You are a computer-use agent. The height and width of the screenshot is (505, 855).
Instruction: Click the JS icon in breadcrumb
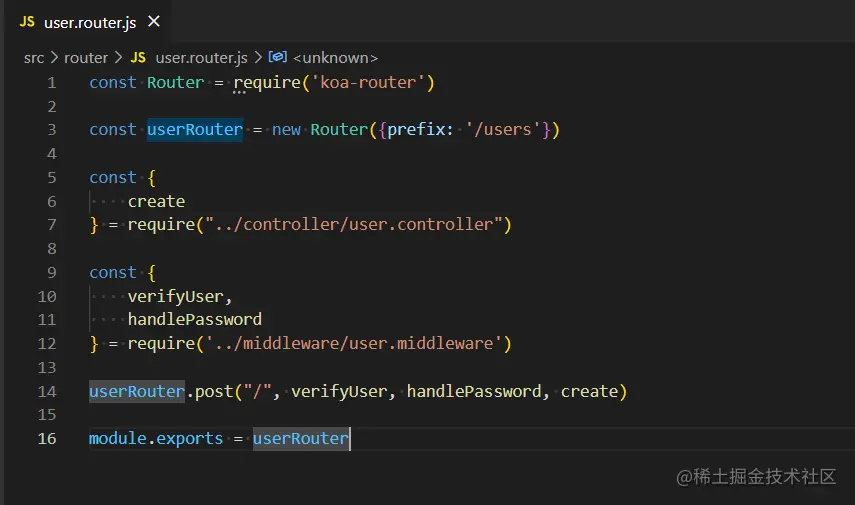click(x=138, y=58)
